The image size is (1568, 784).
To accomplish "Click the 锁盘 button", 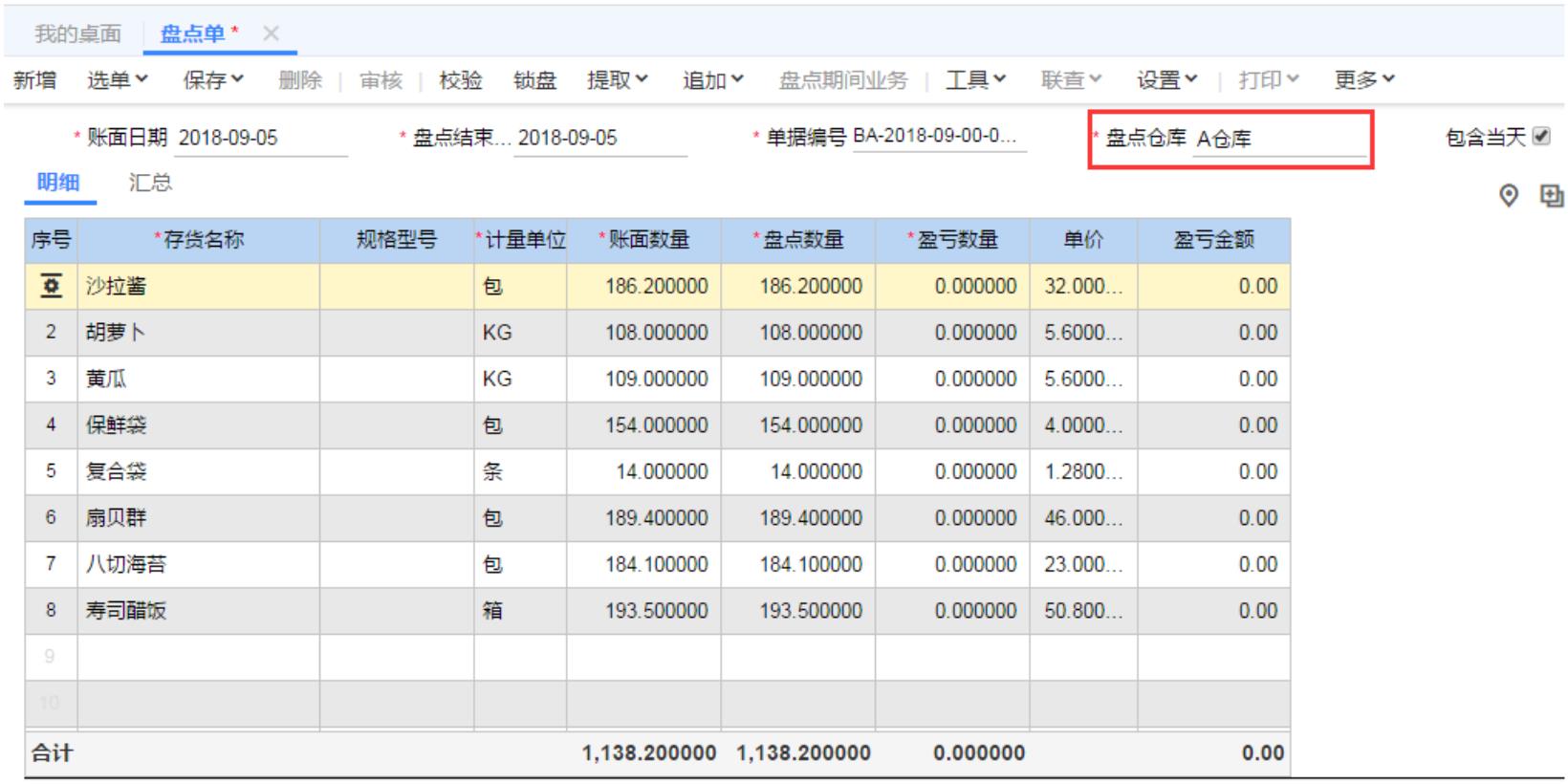I will [534, 80].
